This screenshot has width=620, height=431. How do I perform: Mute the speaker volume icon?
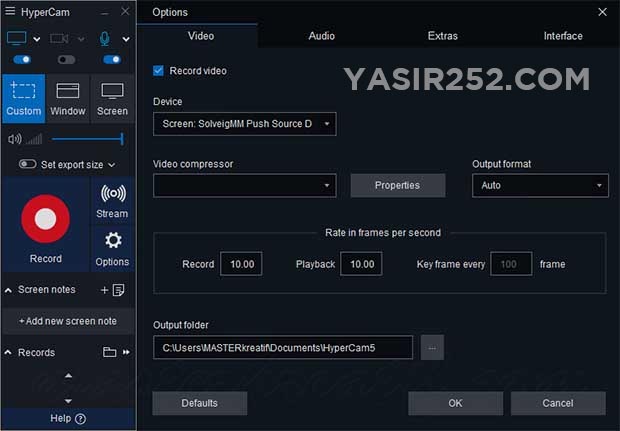(15, 139)
